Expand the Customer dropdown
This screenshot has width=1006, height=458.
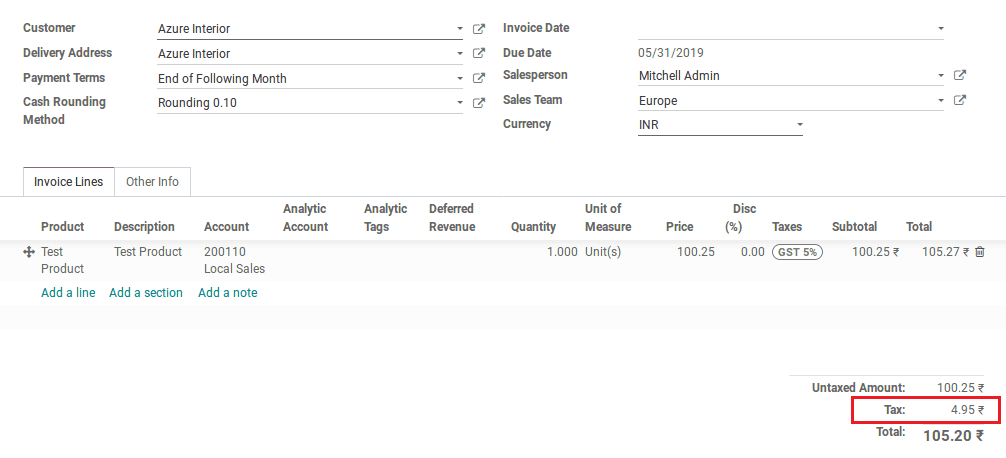tap(459, 29)
